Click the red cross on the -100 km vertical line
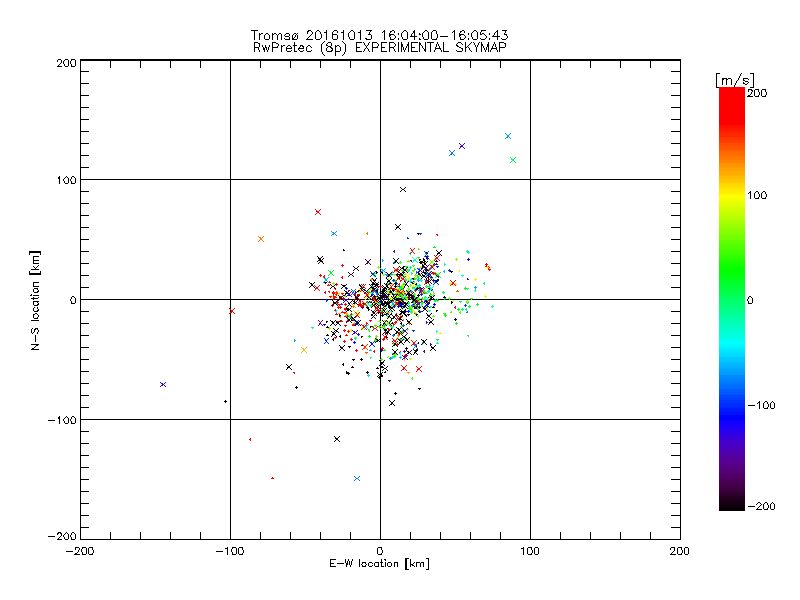800x600 pixels. point(232,311)
